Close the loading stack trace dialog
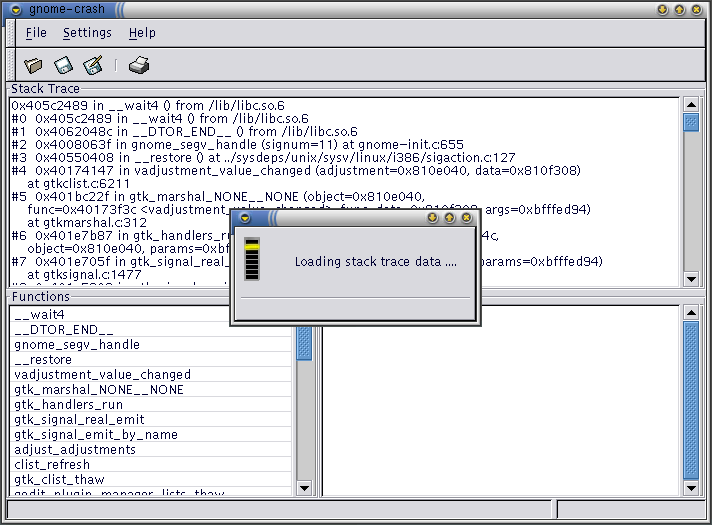 (x=466, y=218)
